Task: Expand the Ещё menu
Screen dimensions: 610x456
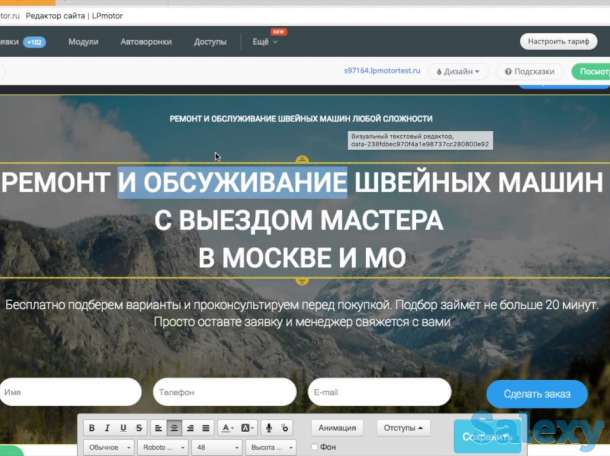Action: [265, 42]
